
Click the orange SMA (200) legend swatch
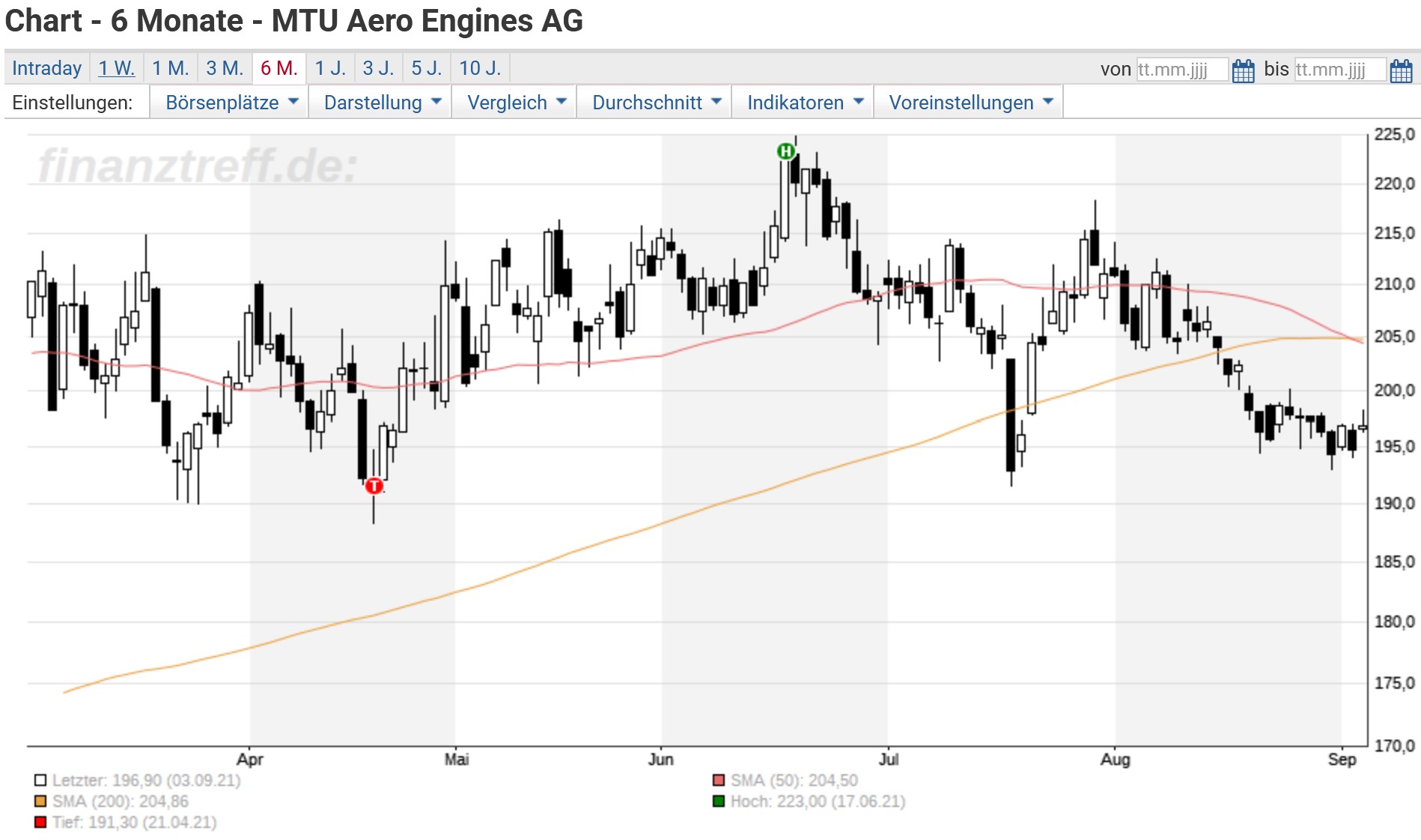click(40, 802)
